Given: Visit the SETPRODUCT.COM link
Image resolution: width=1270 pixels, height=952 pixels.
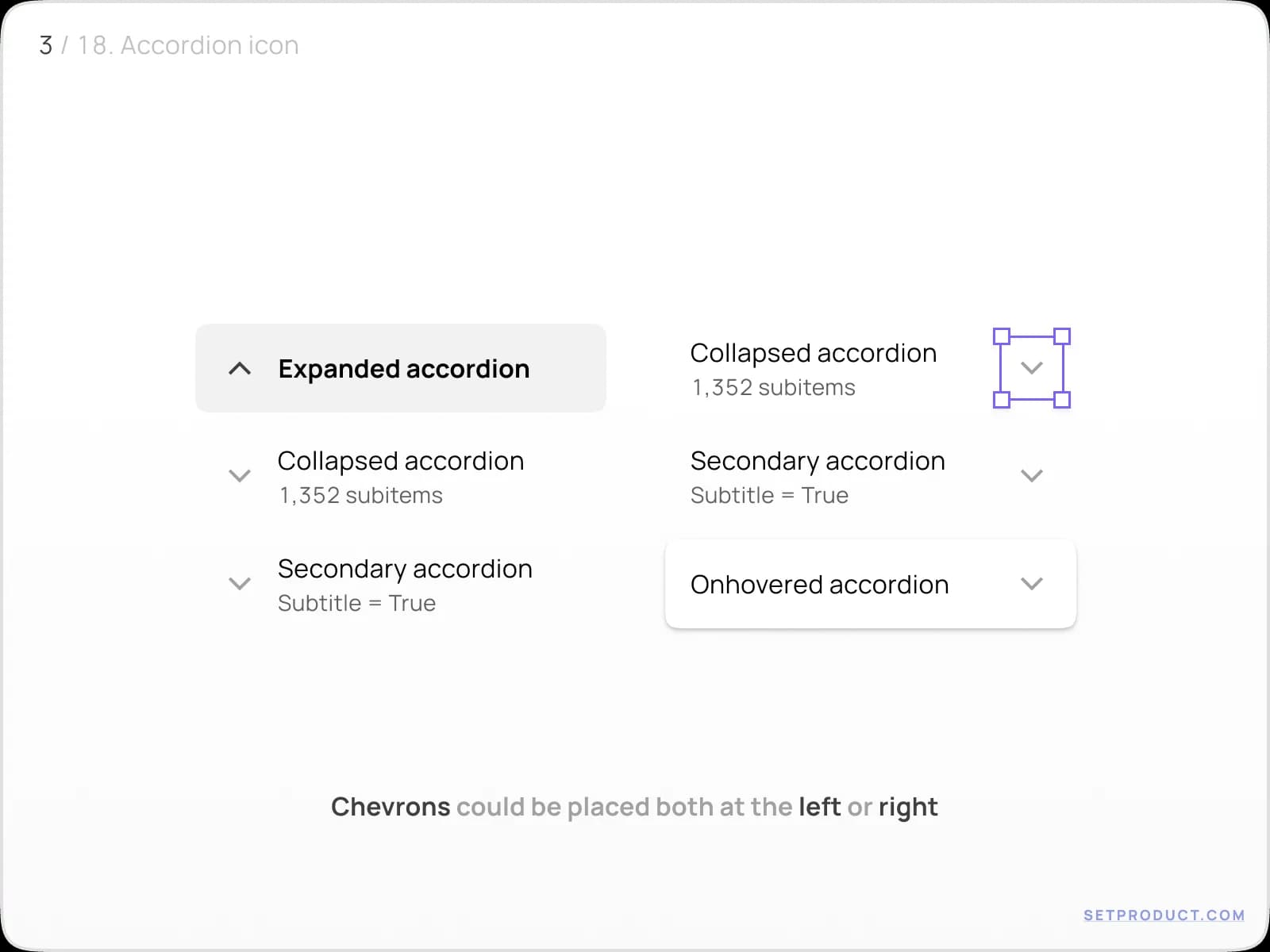Looking at the screenshot, I should [1164, 914].
